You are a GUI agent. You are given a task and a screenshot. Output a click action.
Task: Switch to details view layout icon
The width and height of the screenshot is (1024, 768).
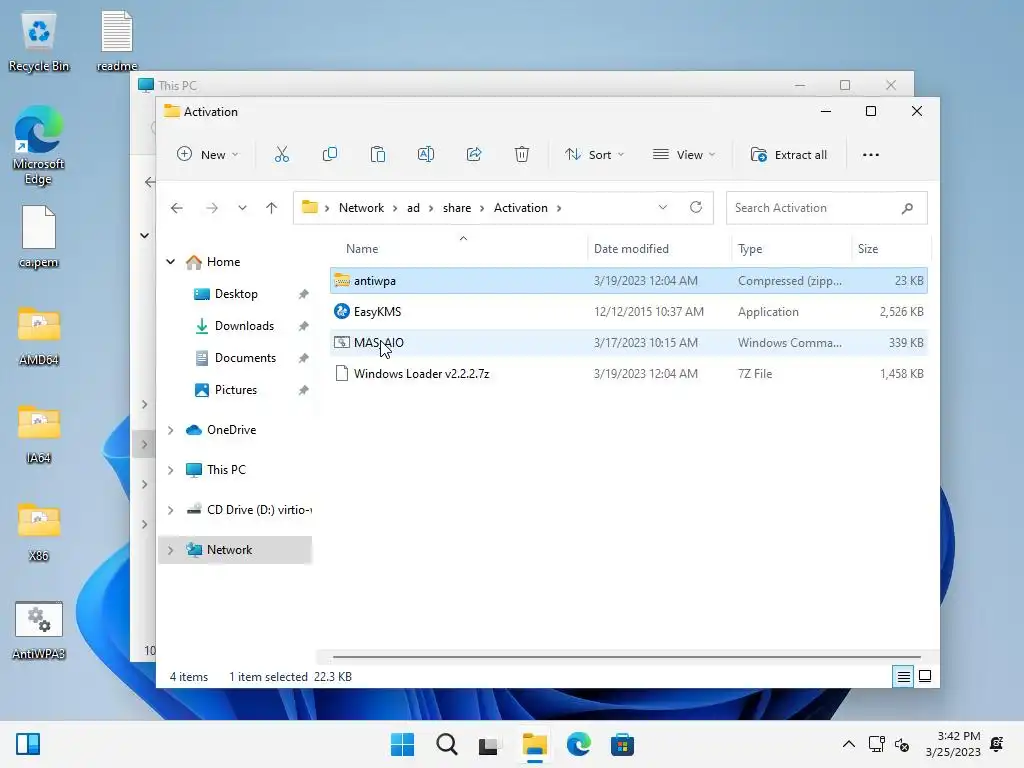coord(903,677)
